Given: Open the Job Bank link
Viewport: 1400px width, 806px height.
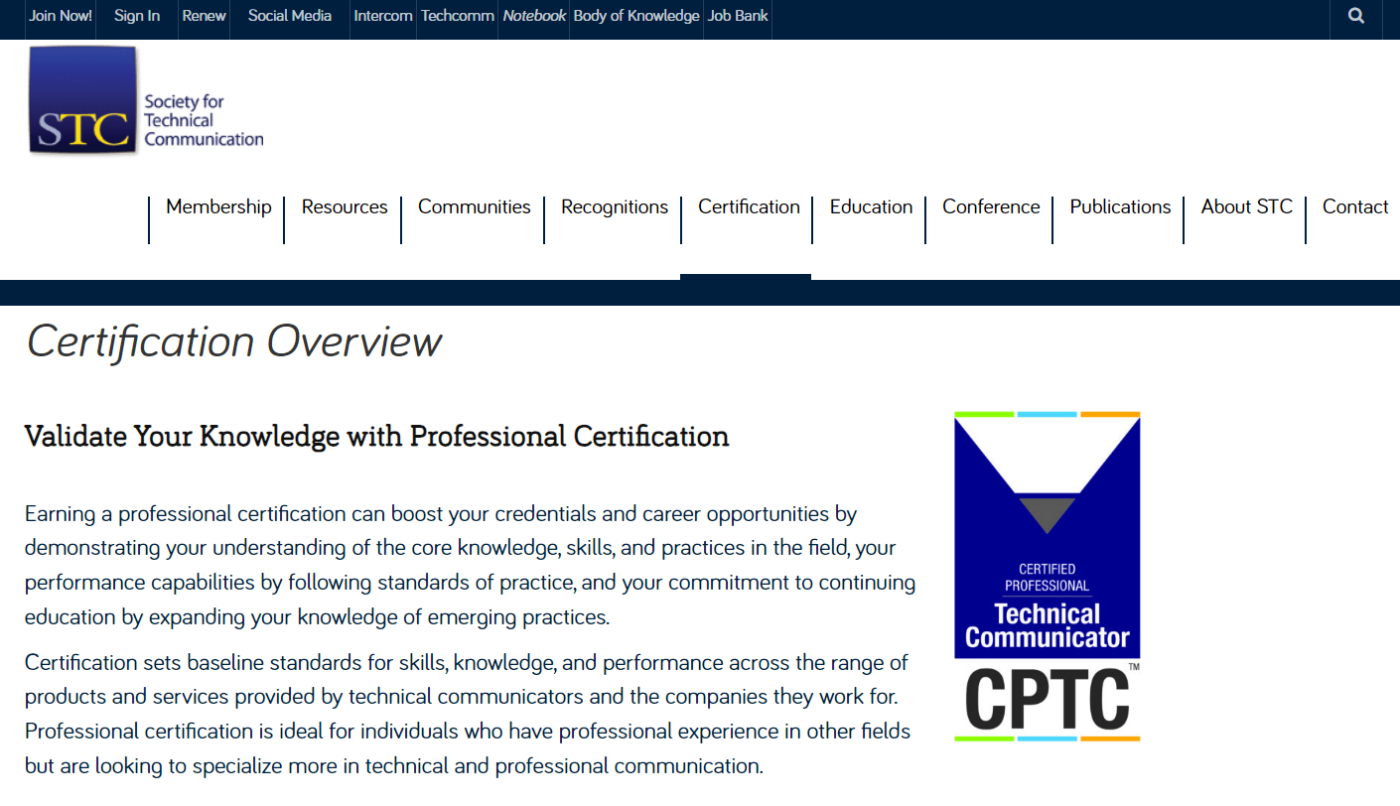Looking at the screenshot, I should pos(738,16).
